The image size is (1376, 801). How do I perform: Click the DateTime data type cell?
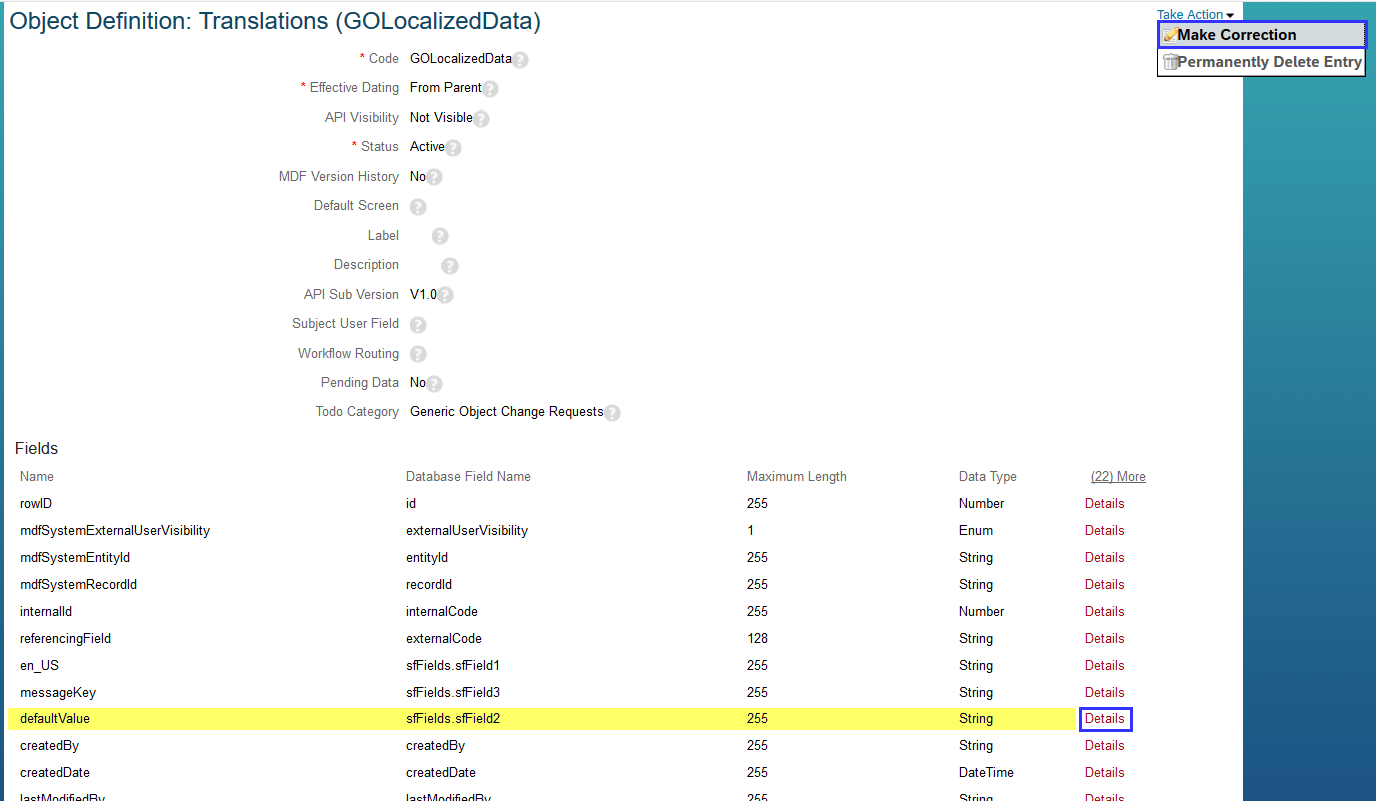click(986, 773)
